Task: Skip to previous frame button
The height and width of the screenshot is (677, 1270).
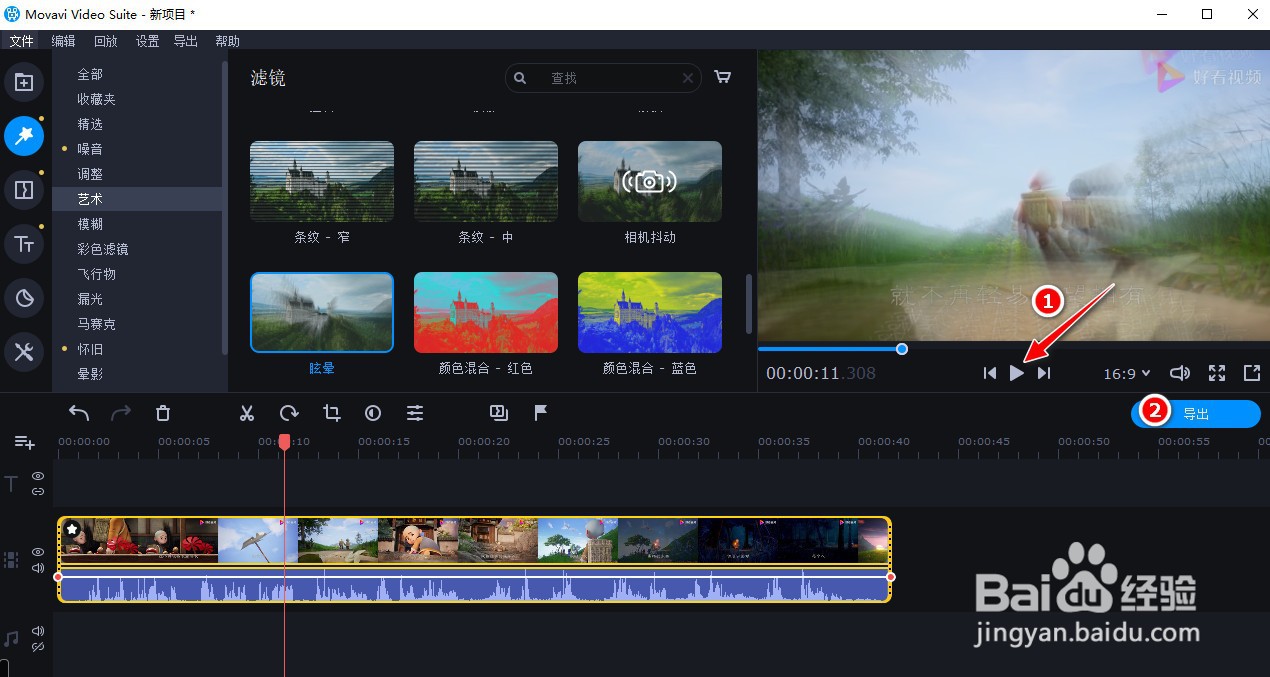Action: click(989, 373)
